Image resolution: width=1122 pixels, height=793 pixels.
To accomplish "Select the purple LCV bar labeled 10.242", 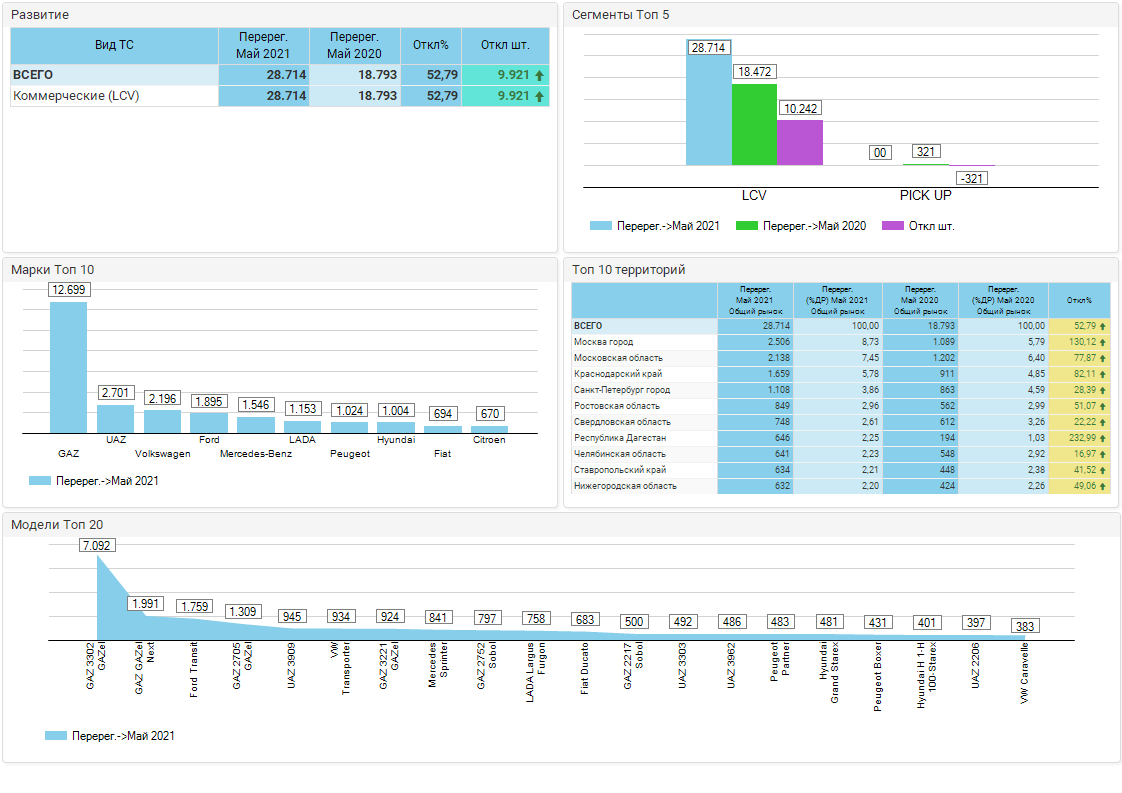I will pos(800,142).
